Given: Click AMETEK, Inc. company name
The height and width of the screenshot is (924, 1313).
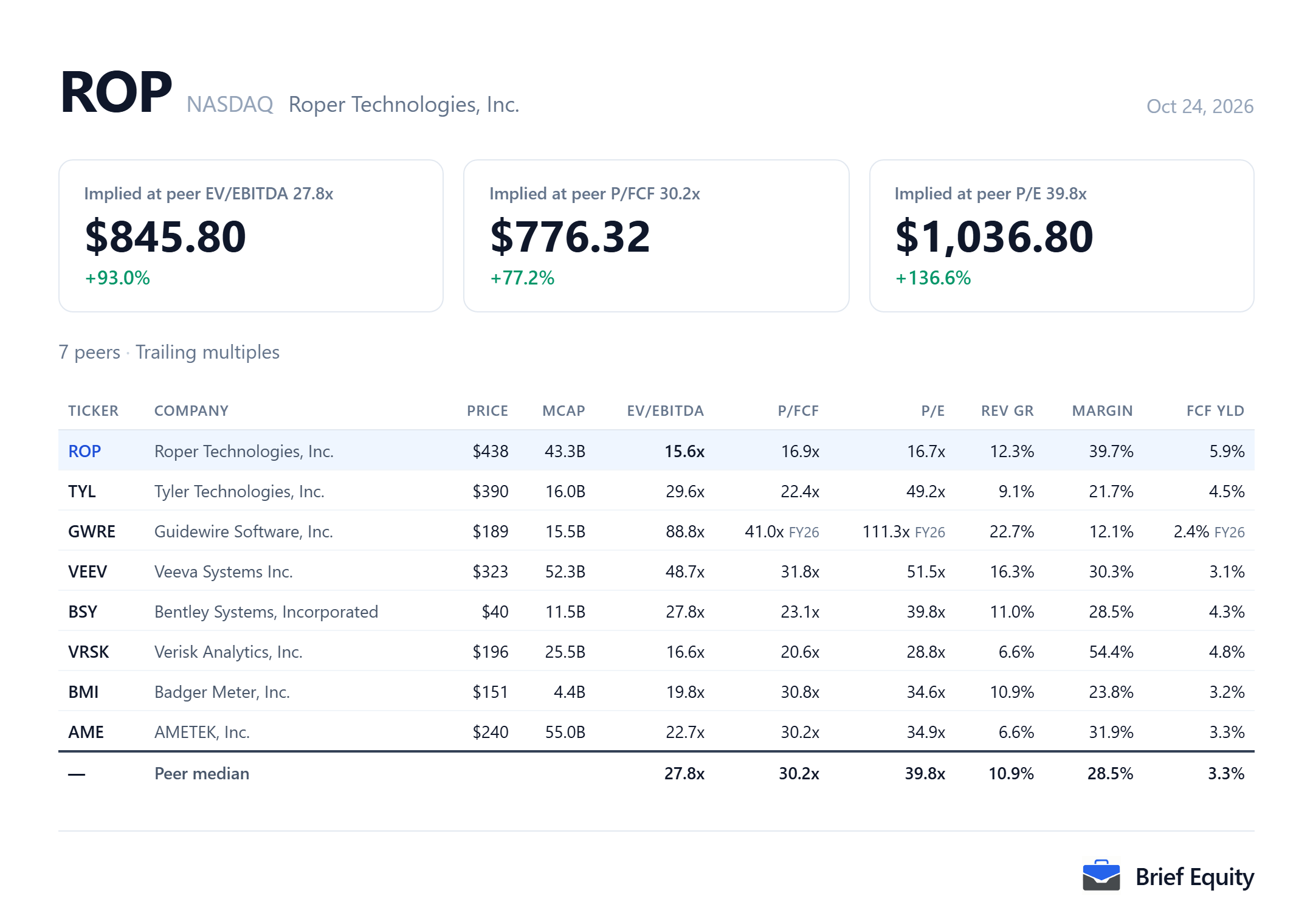Looking at the screenshot, I should (x=202, y=732).
